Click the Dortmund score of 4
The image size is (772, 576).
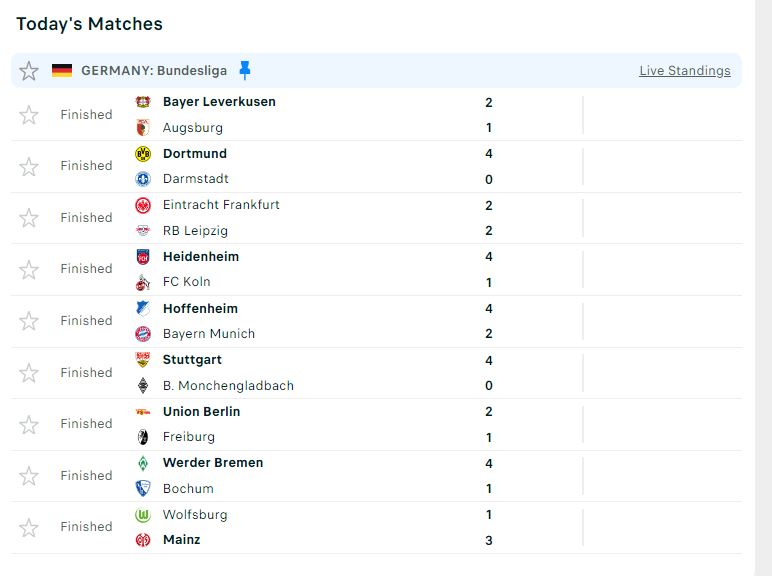point(489,154)
